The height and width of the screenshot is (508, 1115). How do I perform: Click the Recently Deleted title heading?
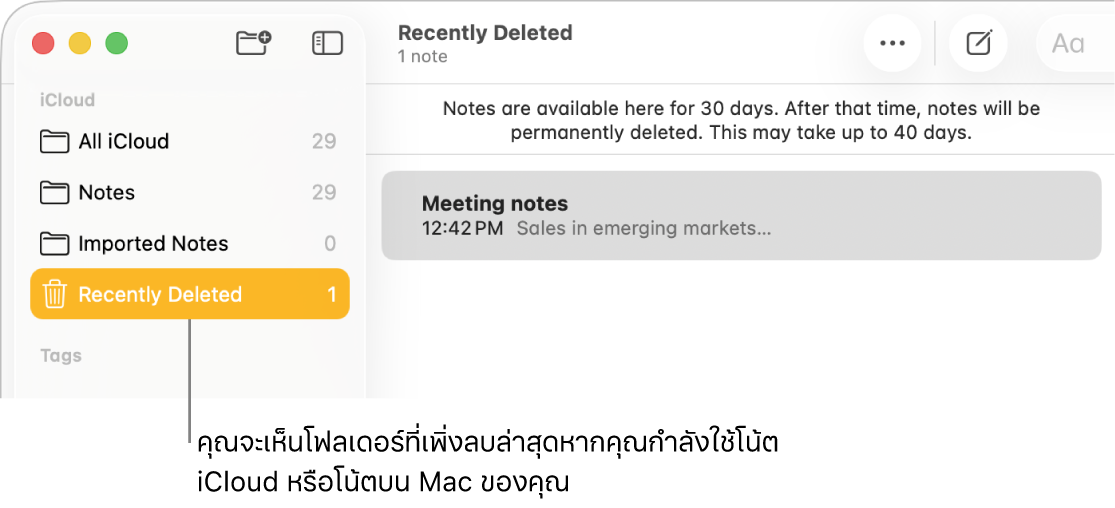485,32
